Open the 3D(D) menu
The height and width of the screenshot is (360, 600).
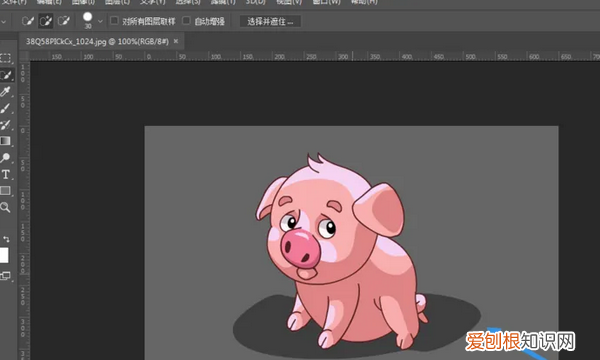pos(256,2)
